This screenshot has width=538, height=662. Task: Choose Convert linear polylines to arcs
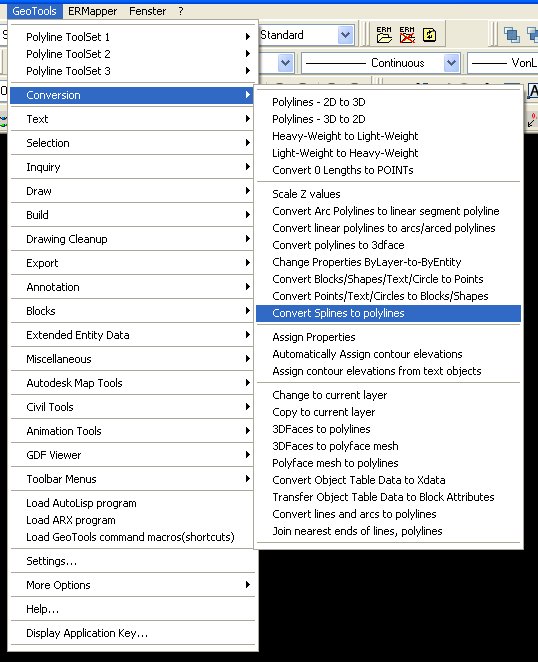point(388,228)
